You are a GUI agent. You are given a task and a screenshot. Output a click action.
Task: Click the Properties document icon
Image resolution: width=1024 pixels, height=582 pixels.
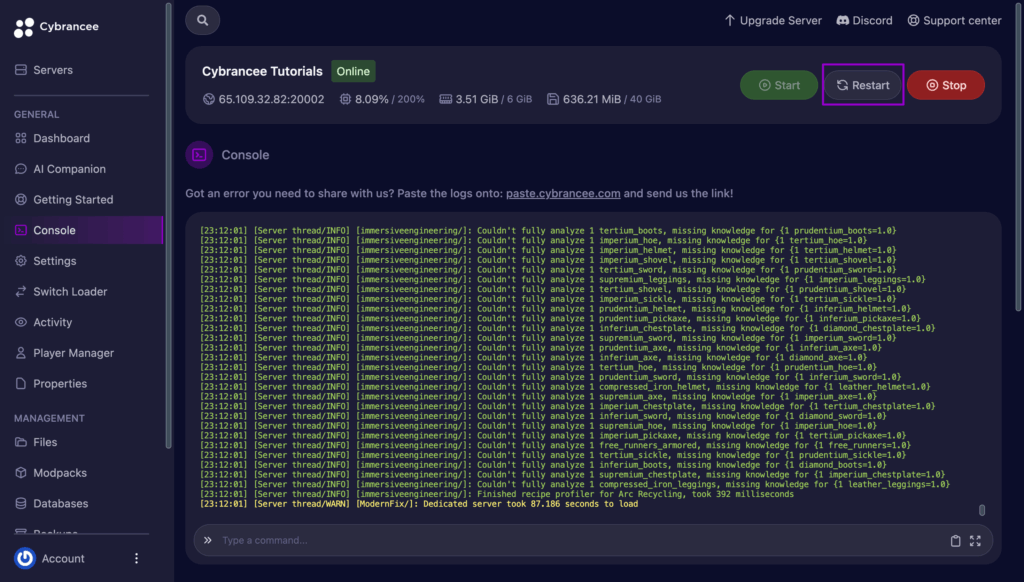click(21, 384)
